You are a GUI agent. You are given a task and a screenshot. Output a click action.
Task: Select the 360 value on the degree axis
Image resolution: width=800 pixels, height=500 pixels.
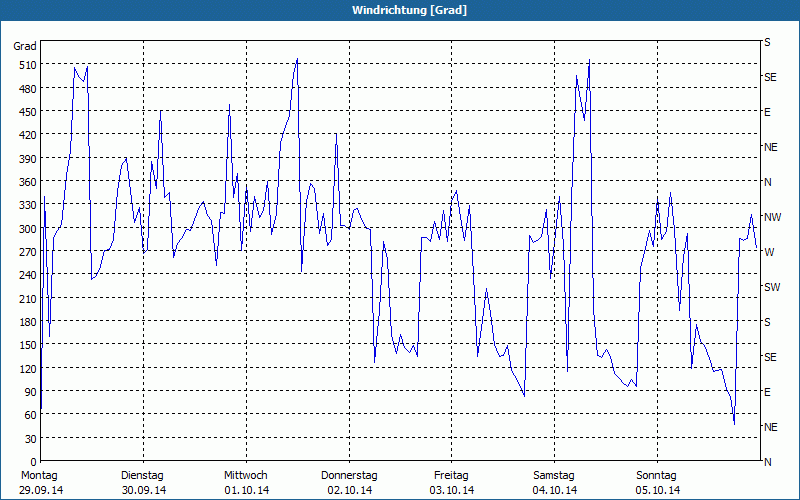pos(28,182)
